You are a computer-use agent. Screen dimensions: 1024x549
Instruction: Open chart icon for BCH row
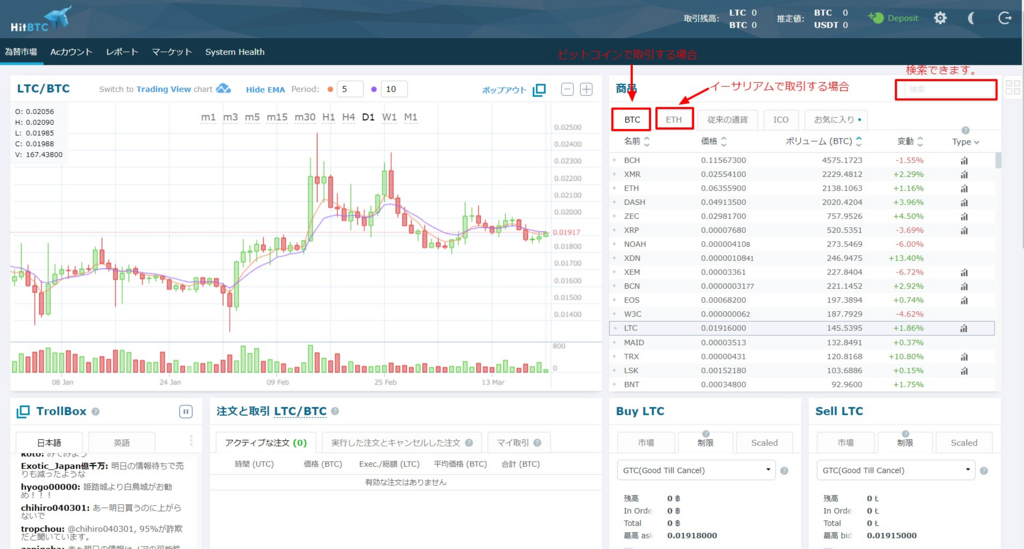[965, 160]
